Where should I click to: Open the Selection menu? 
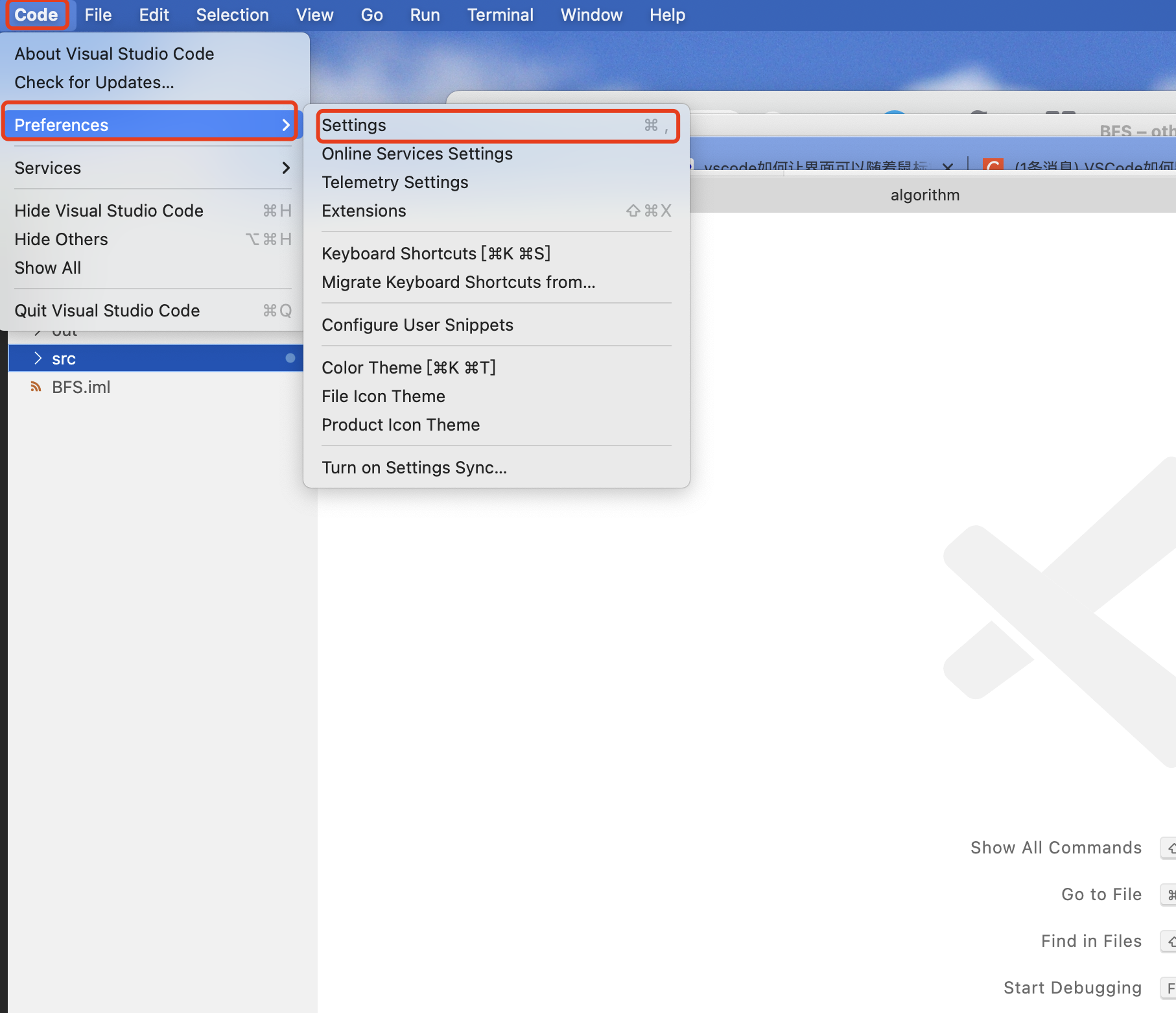click(x=232, y=14)
